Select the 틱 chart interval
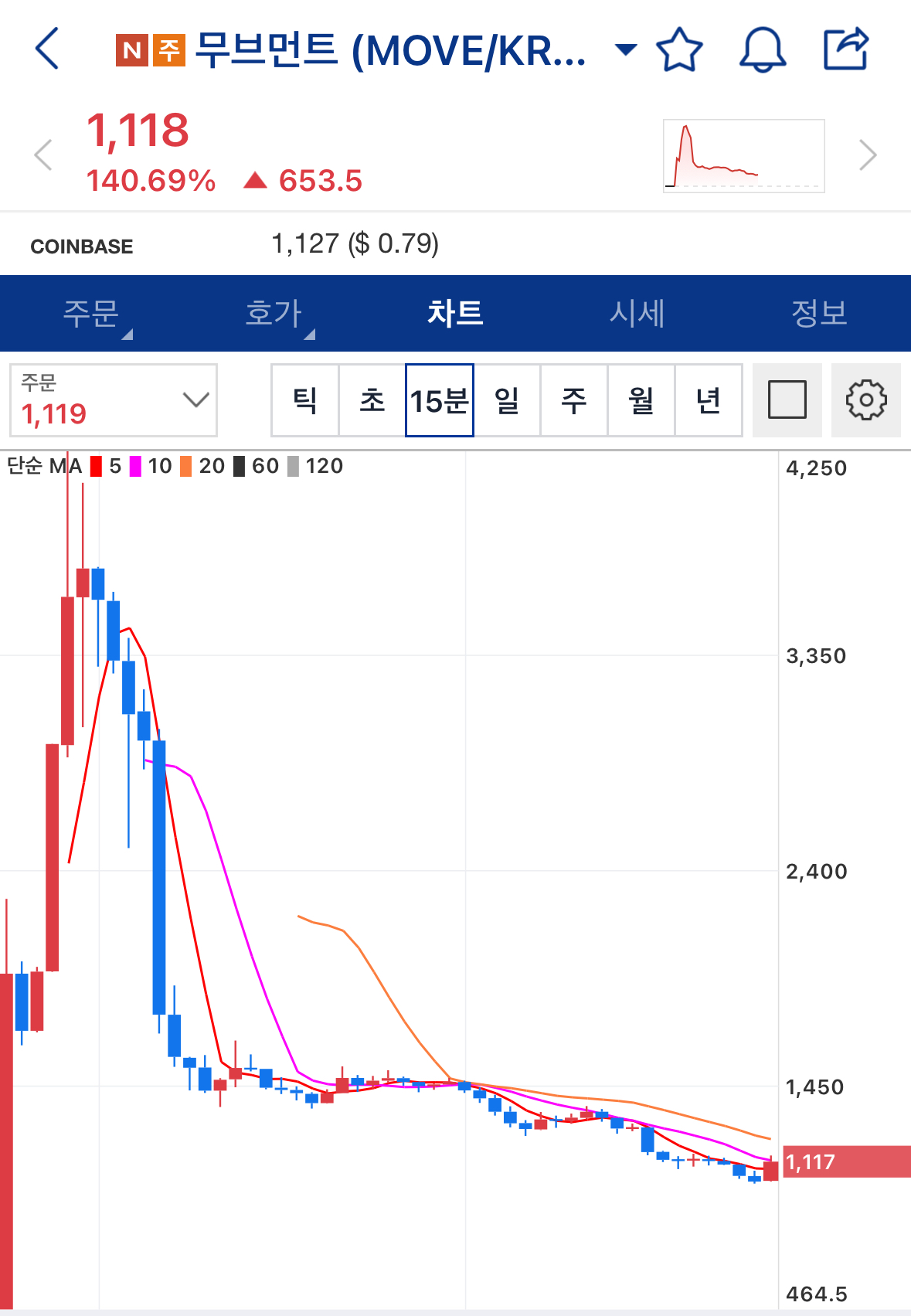This screenshot has width=911, height=1316. point(305,400)
